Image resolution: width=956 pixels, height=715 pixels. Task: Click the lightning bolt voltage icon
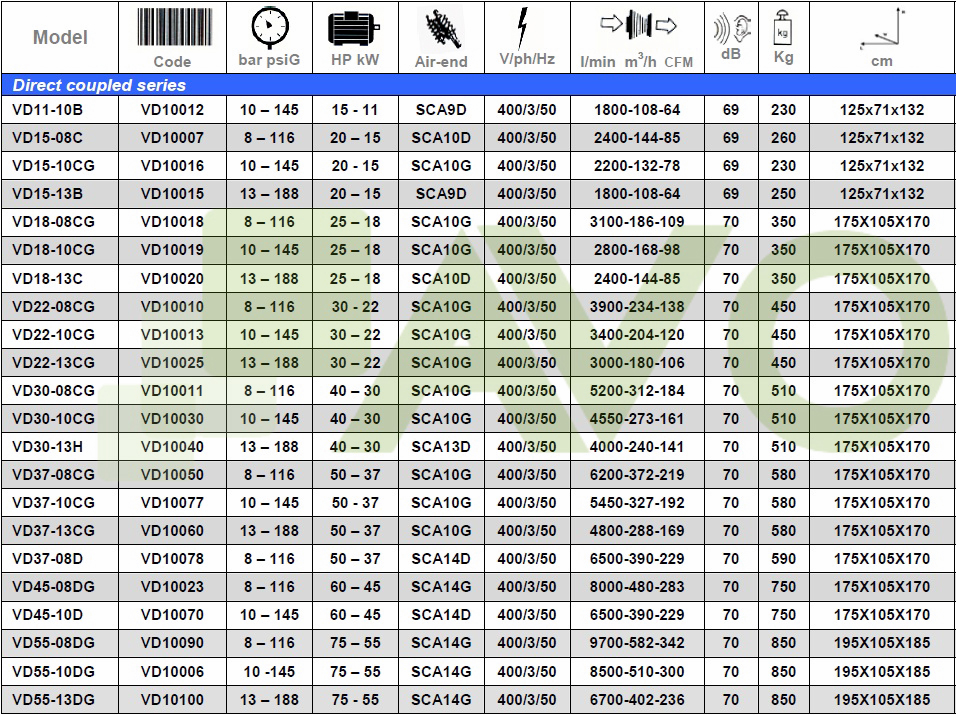pos(526,27)
